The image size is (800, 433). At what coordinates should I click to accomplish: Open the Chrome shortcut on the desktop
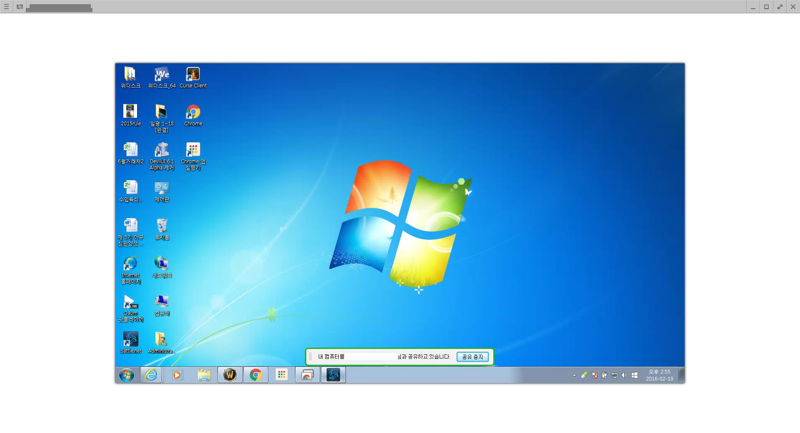(x=193, y=115)
